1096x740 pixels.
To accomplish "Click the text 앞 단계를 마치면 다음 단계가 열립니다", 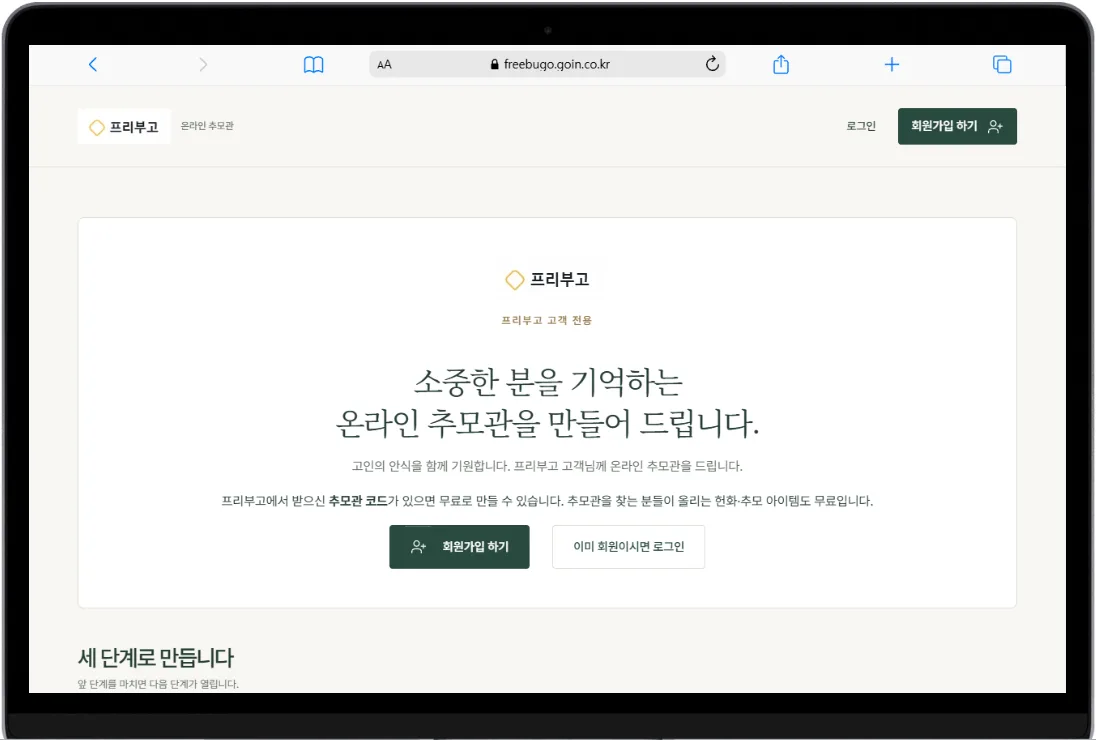I will (158, 684).
